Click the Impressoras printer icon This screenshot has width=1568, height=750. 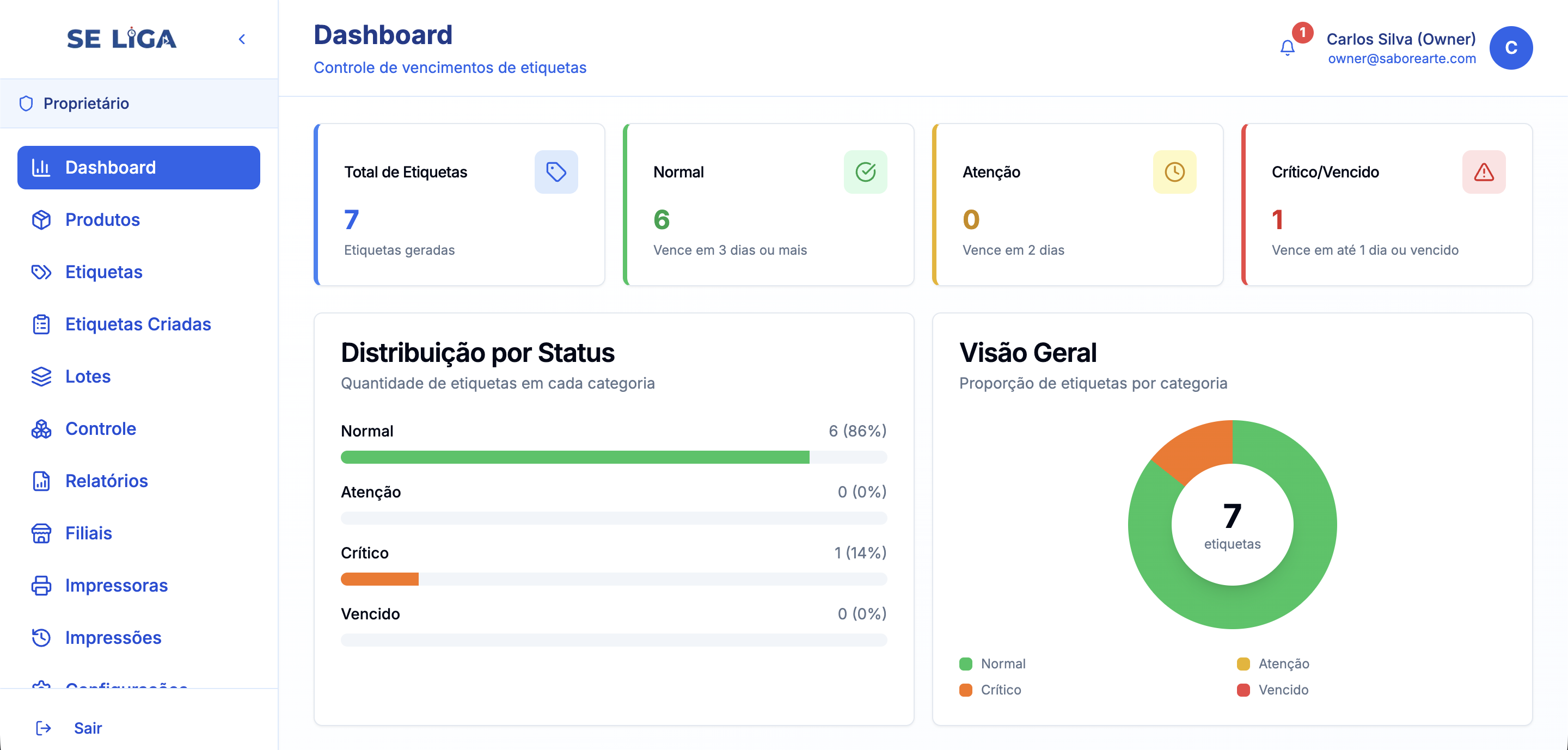point(41,585)
